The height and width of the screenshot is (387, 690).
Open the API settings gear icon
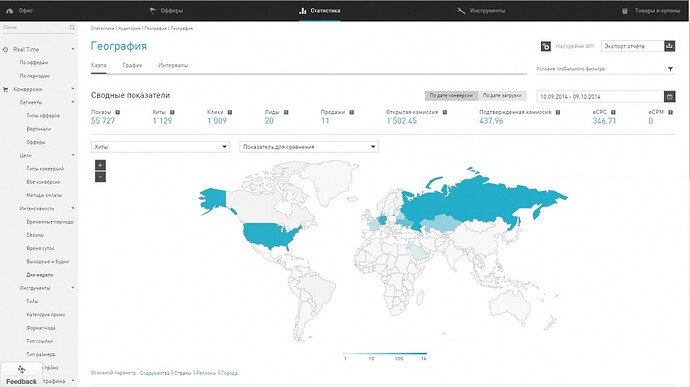click(546, 46)
